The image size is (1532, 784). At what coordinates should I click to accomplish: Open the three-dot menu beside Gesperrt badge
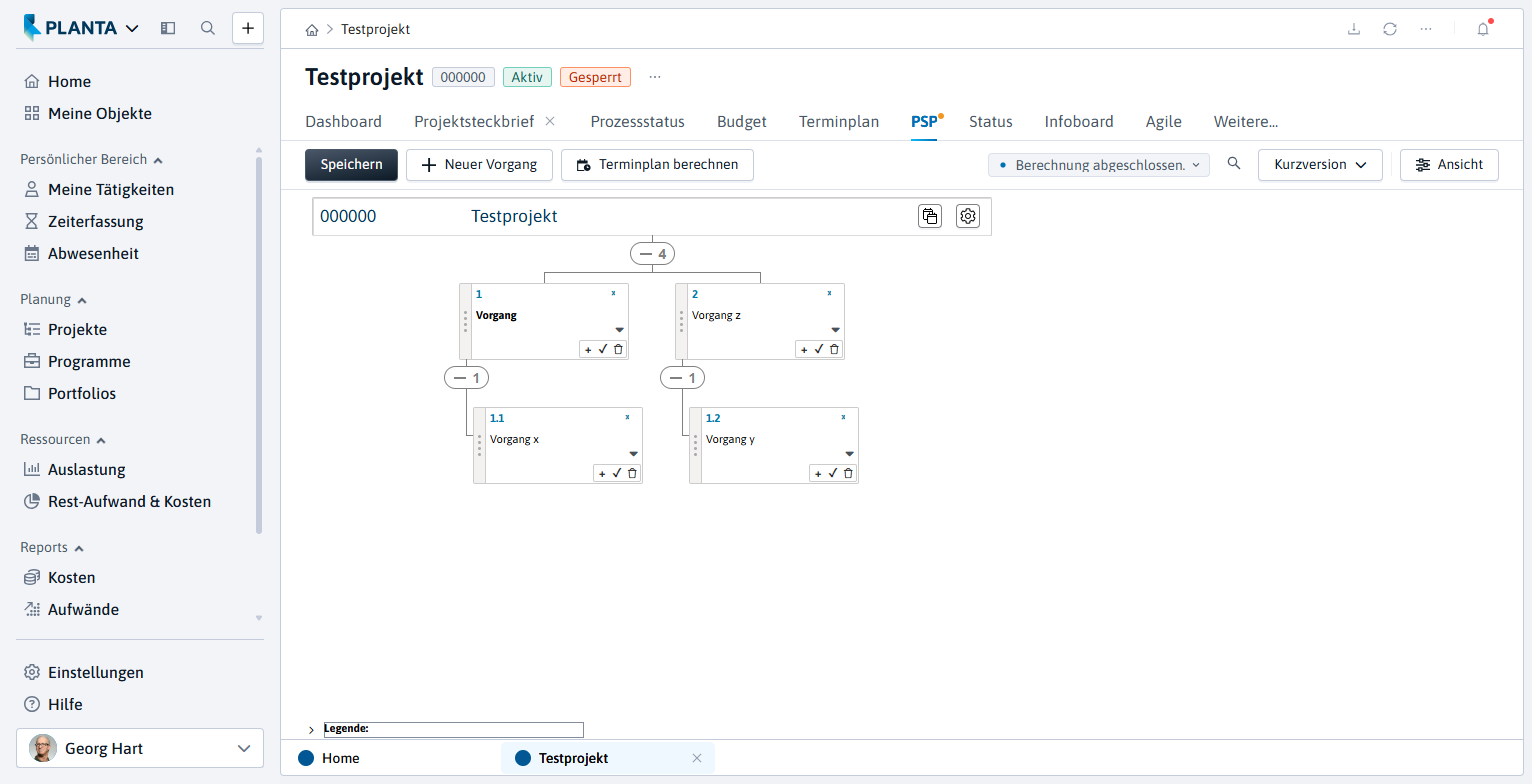pyautogui.click(x=655, y=77)
